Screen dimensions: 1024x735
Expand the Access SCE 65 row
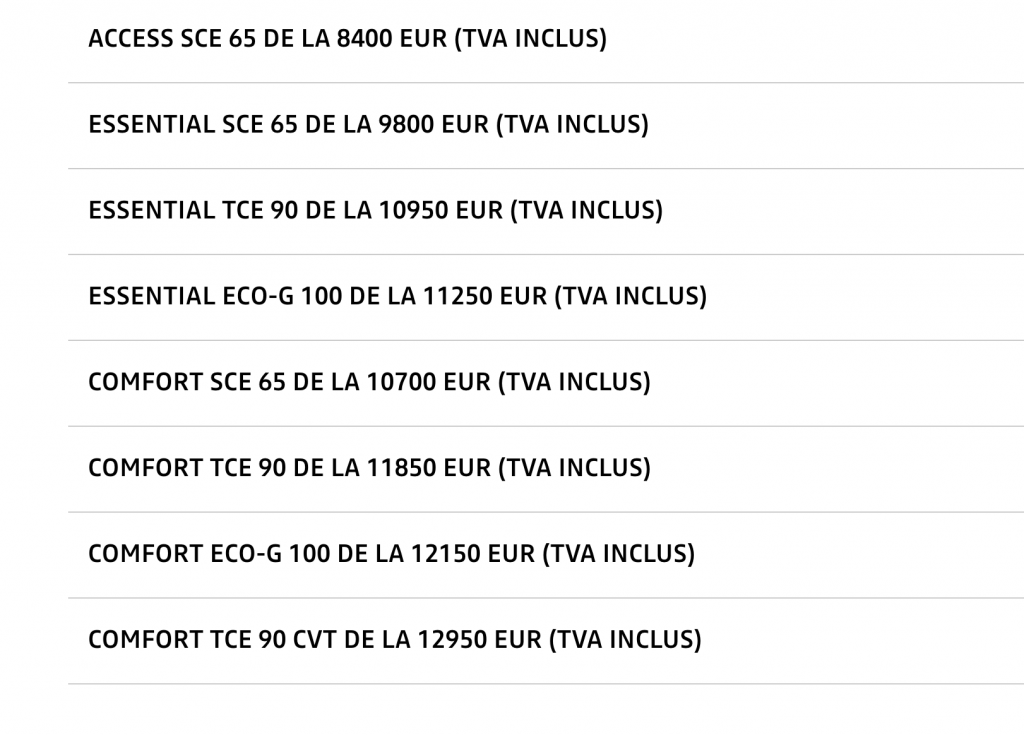click(347, 40)
